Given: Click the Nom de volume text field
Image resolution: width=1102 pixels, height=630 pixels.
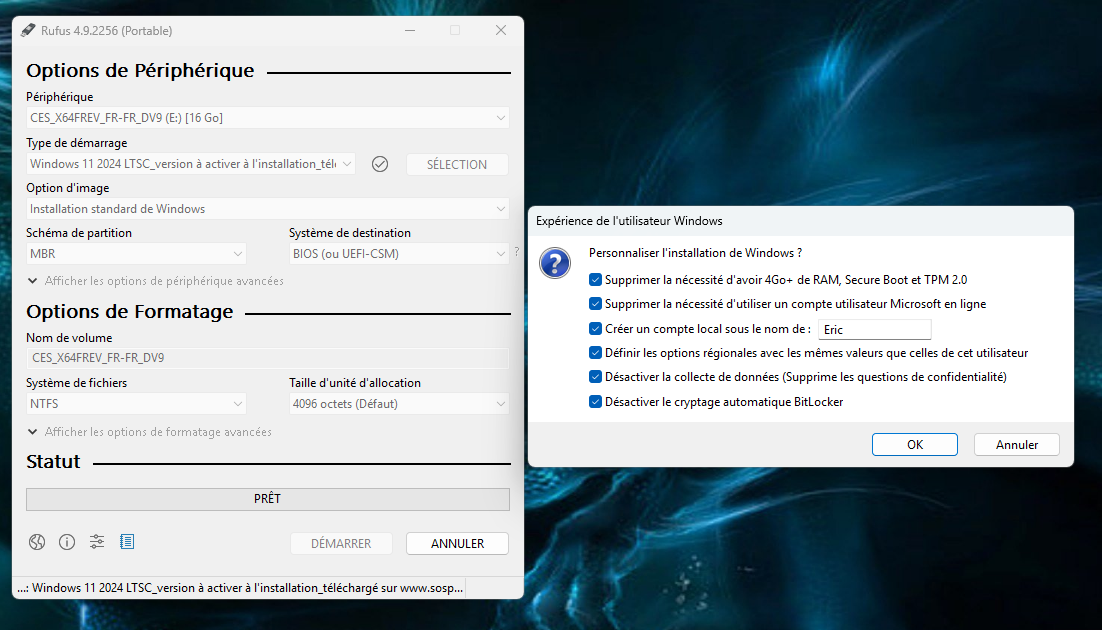Looking at the screenshot, I should (x=268, y=358).
